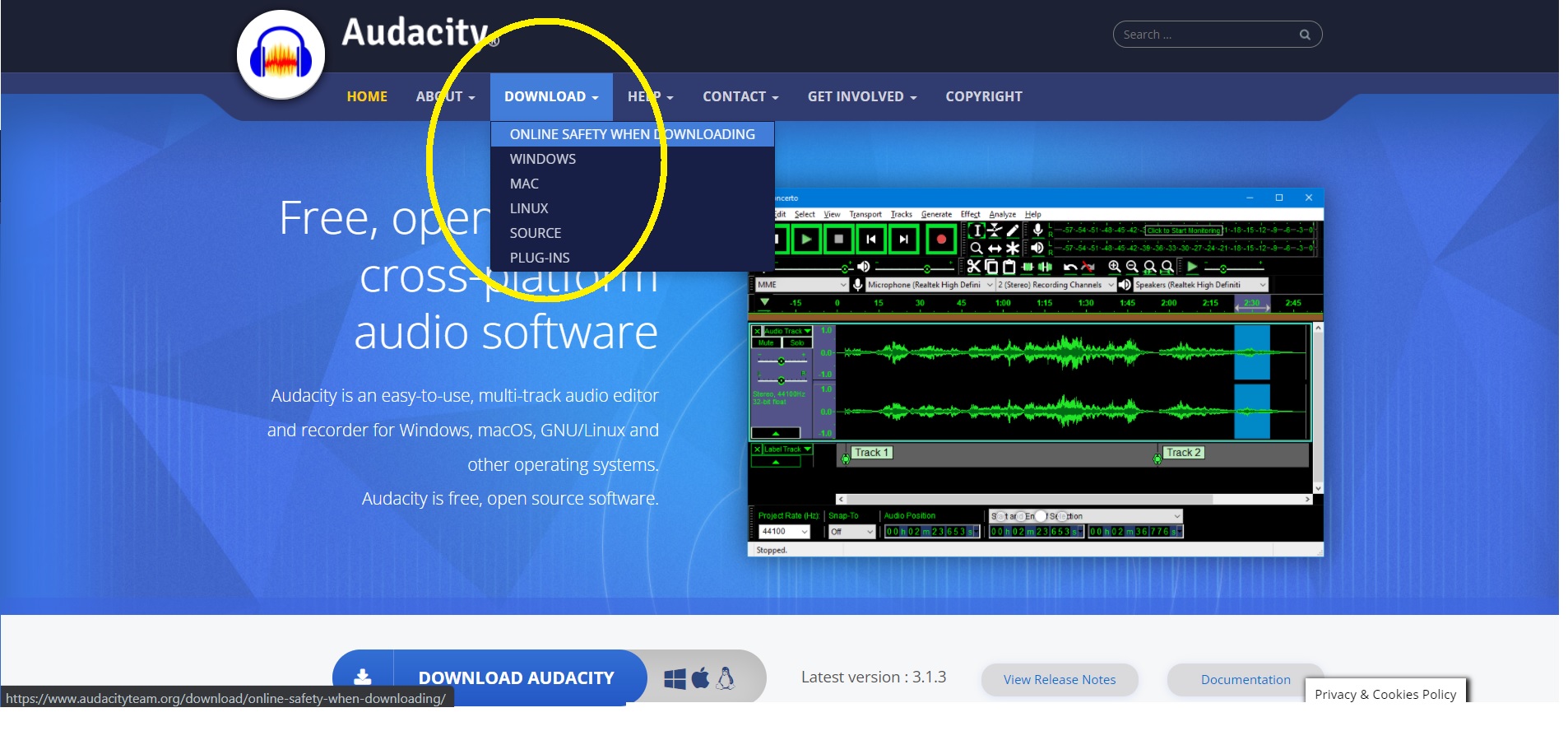Click the Audacity headphones logo
This screenshot has height=731, width=1568.
click(281, 56)
